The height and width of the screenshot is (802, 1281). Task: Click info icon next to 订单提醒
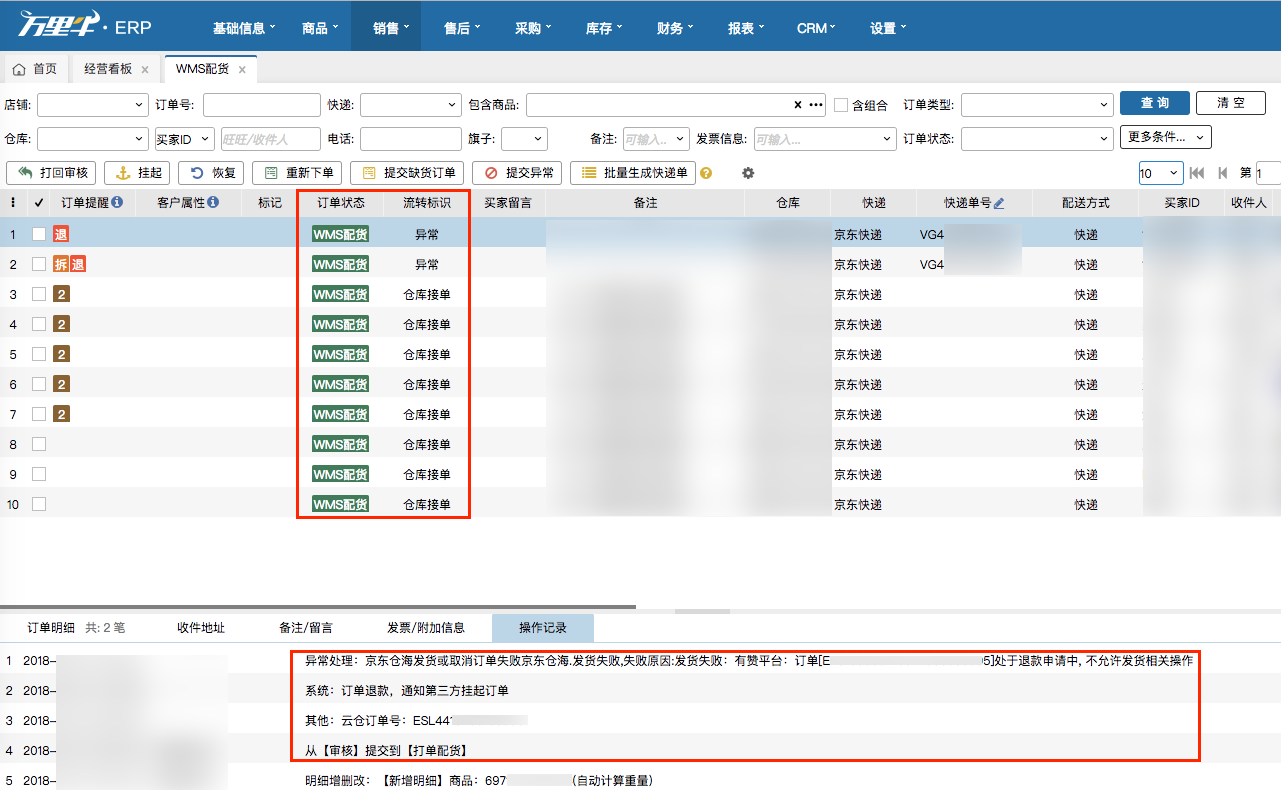[x=117, y=202]
